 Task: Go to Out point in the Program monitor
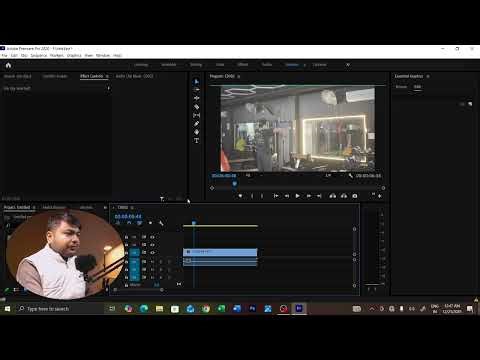coord(319,196)
